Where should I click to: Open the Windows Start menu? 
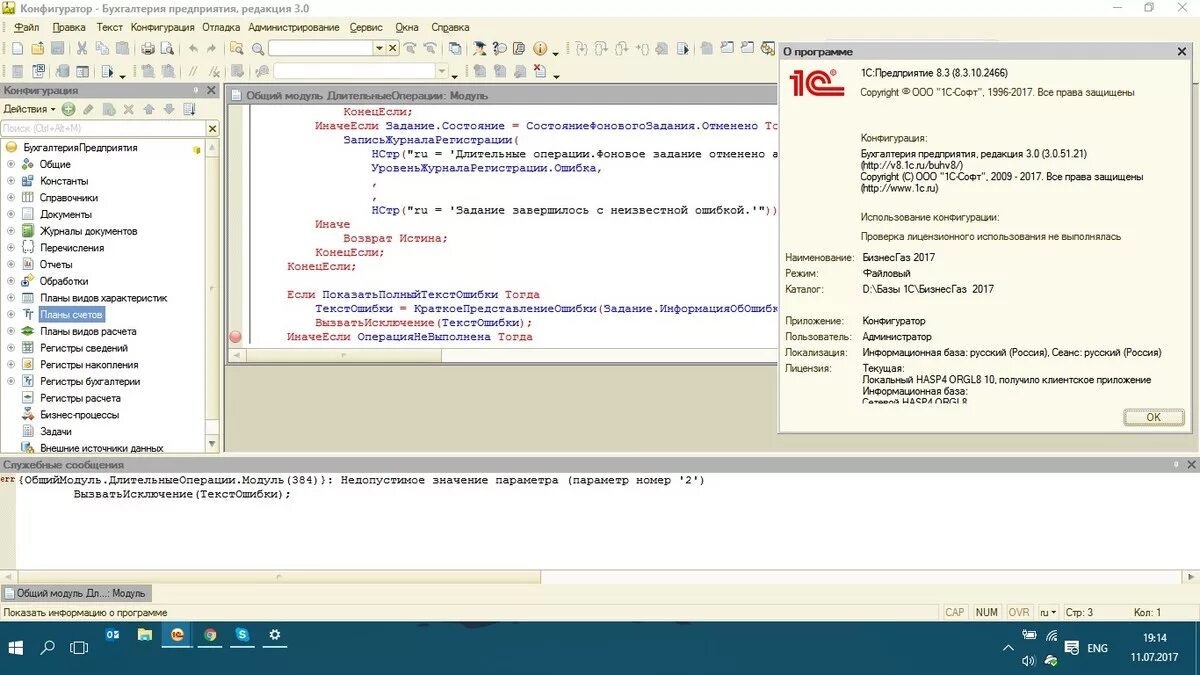point(17,647)
